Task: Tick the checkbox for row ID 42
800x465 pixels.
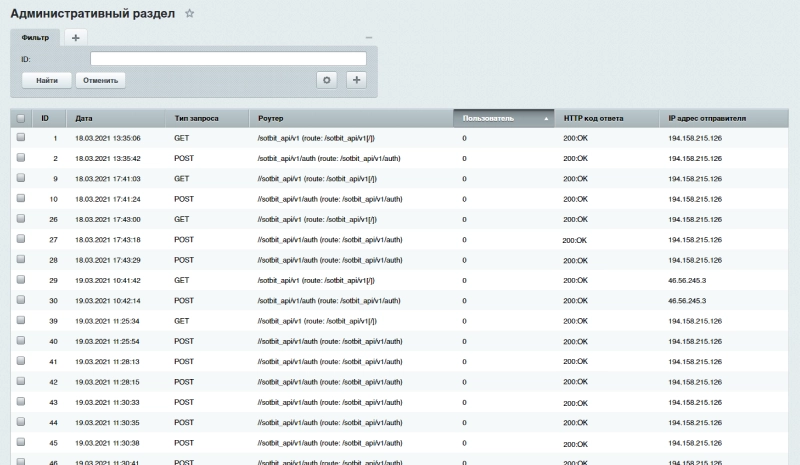Action: pyautogui.click(x=21, y=382)
